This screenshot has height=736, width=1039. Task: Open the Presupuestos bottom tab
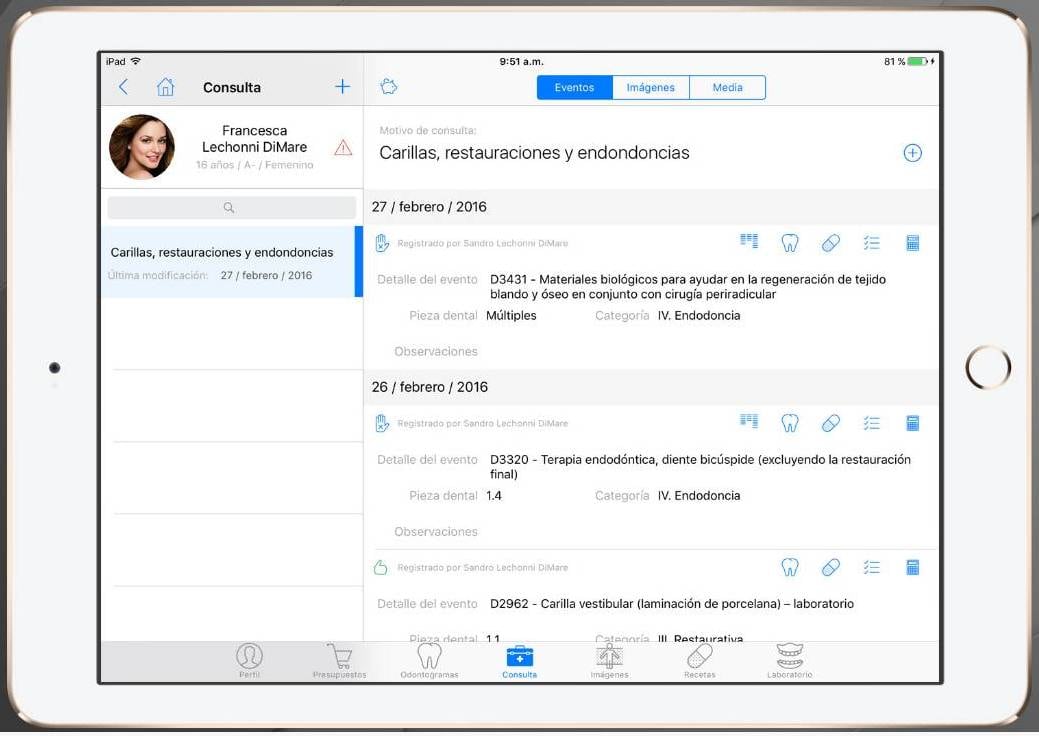pos(339,661)
